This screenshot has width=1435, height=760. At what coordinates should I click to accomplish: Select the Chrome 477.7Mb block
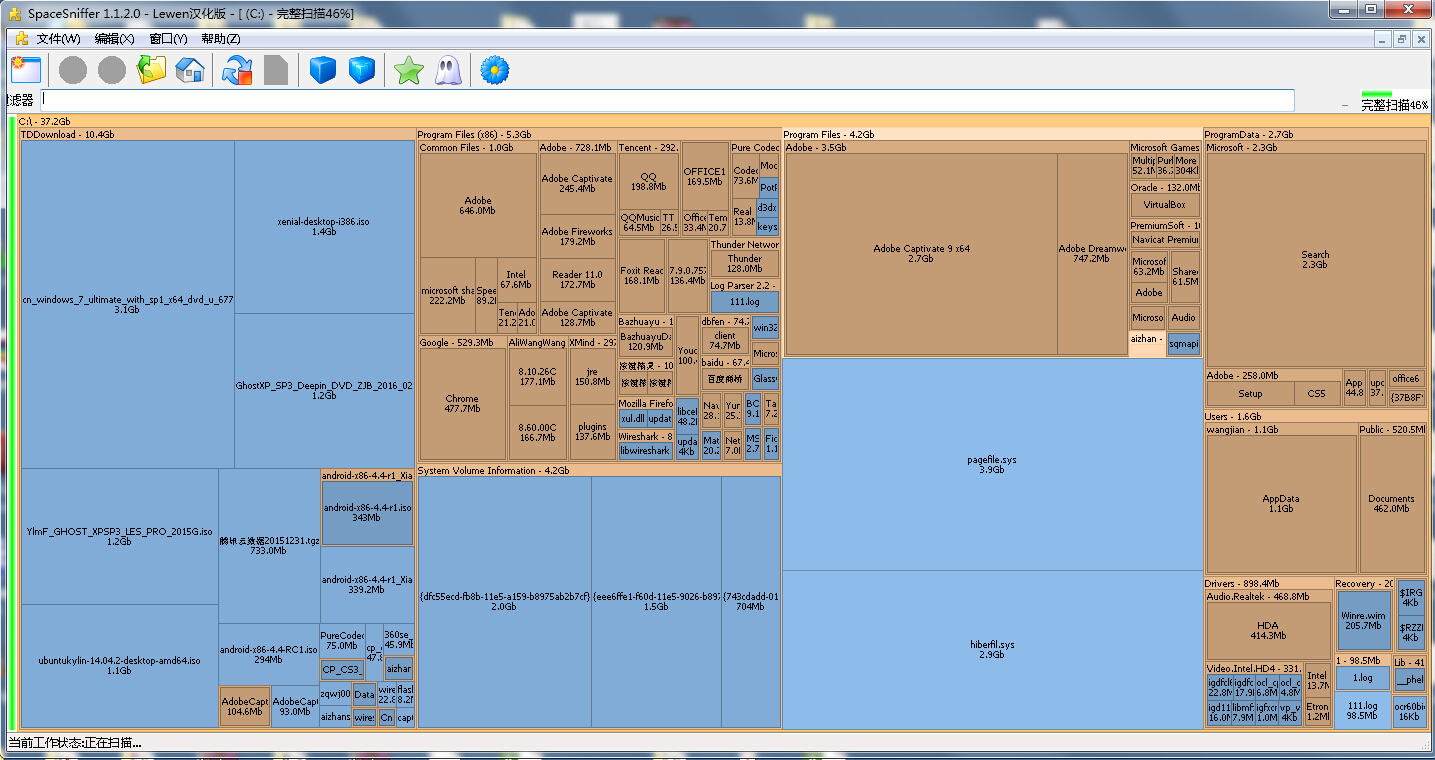click(462, 403)
